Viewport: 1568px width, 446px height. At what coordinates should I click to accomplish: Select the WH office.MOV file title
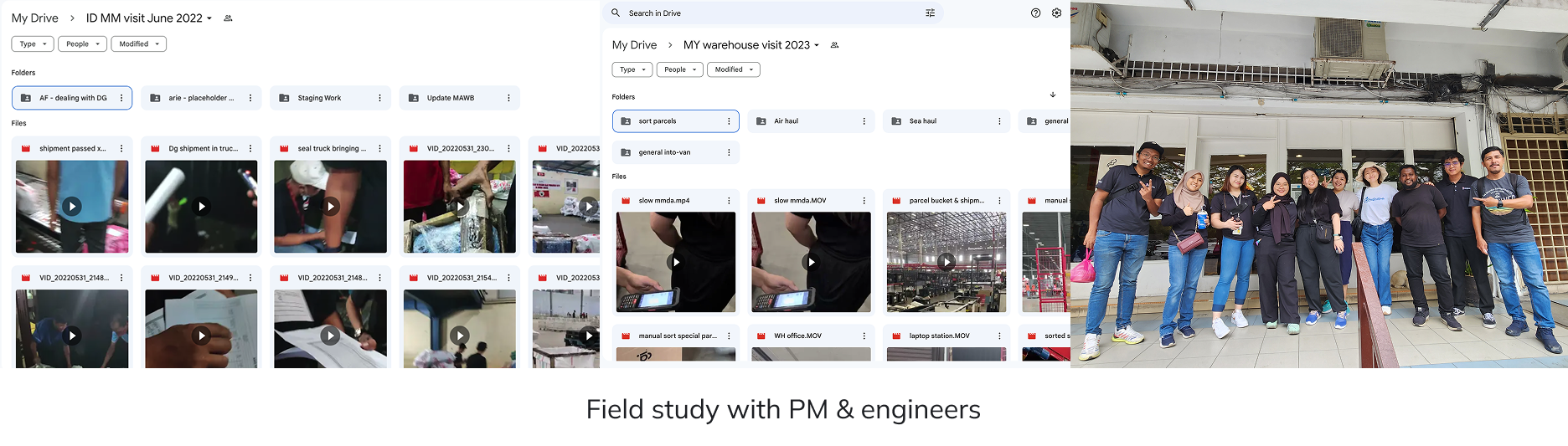(797, 336)
